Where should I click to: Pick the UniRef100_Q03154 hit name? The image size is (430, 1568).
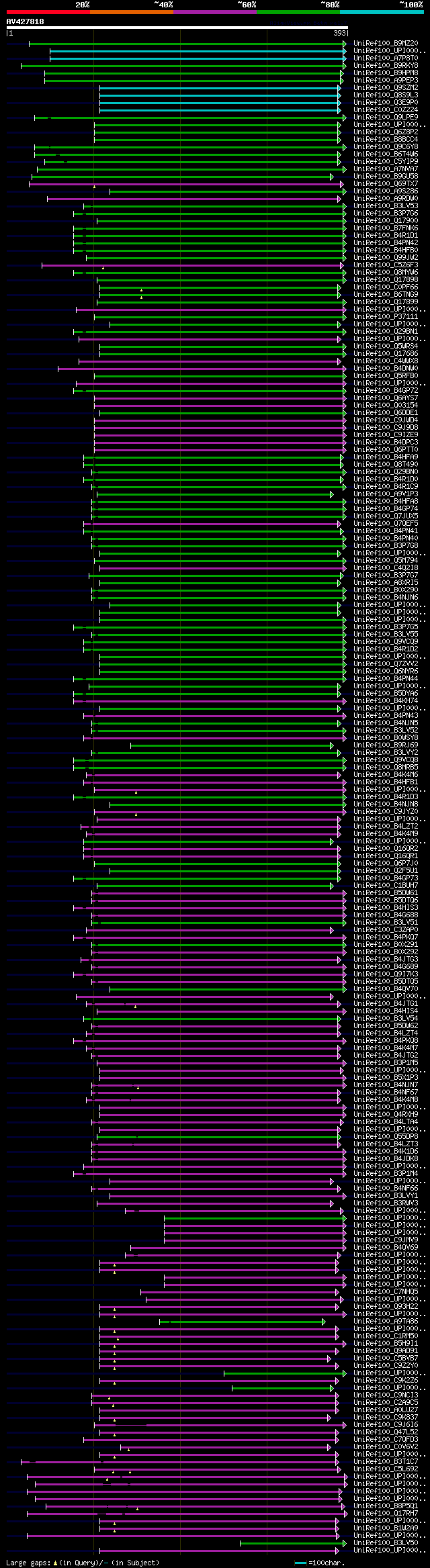[386, 406]
